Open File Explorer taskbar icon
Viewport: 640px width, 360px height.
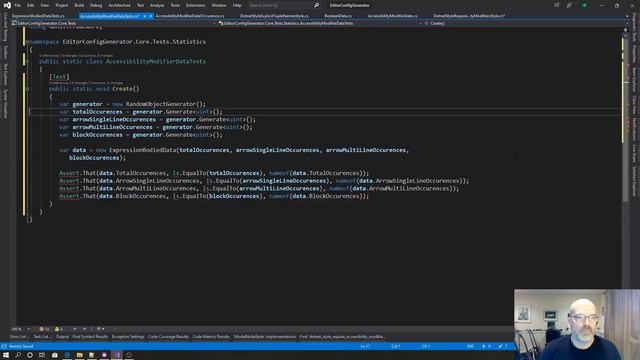(x=79, y=355)
